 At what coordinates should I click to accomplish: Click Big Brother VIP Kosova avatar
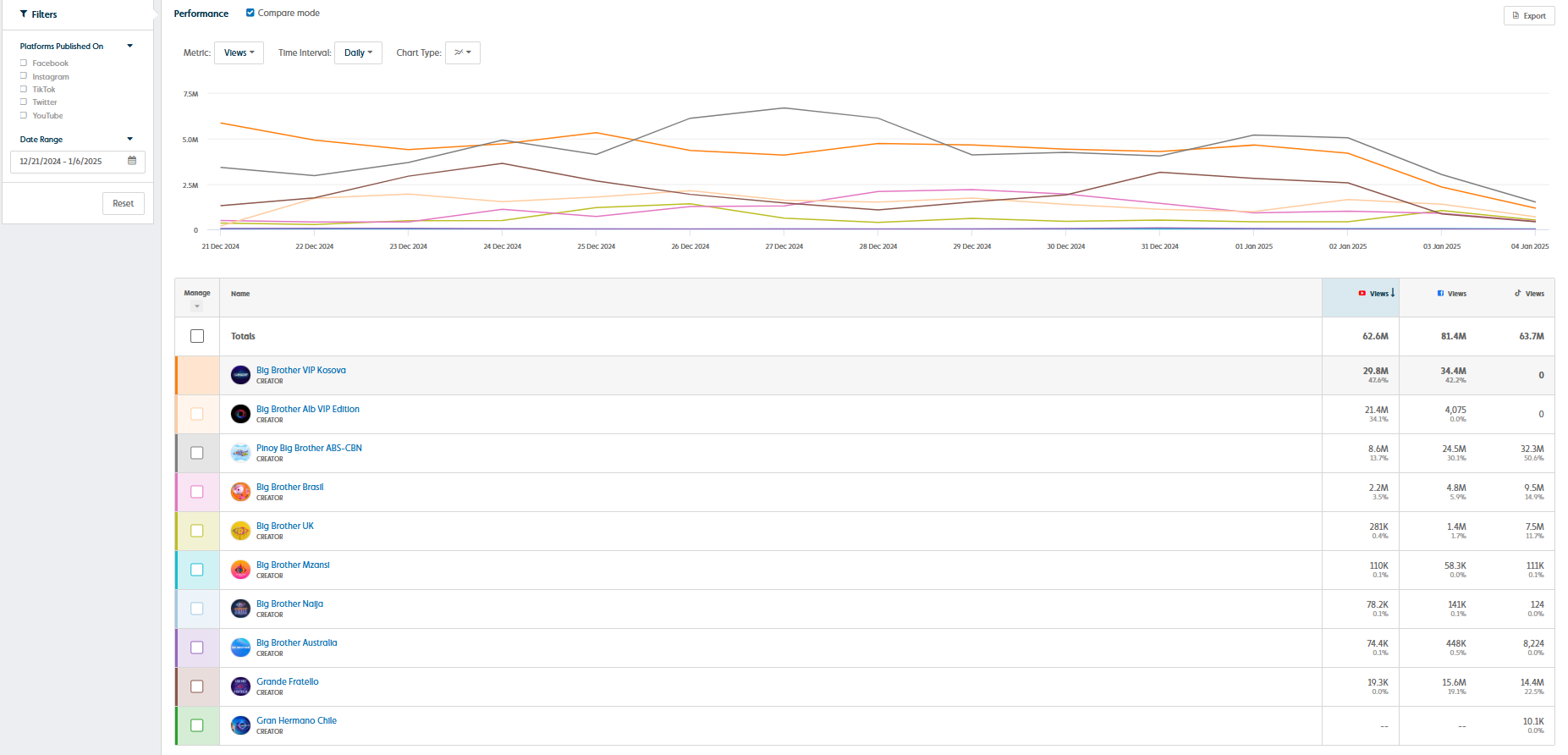(240, 375)
